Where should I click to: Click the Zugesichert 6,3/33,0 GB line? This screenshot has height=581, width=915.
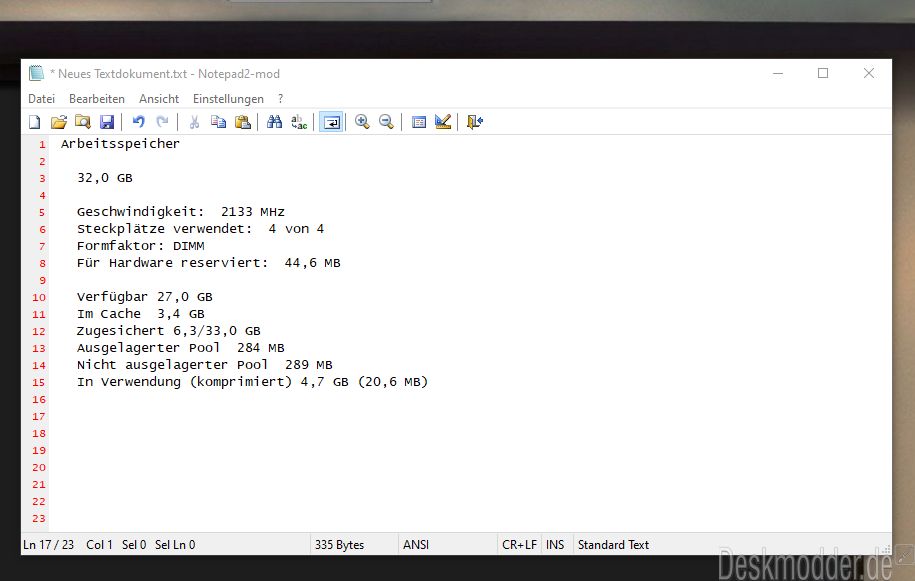tap(169, 331)
